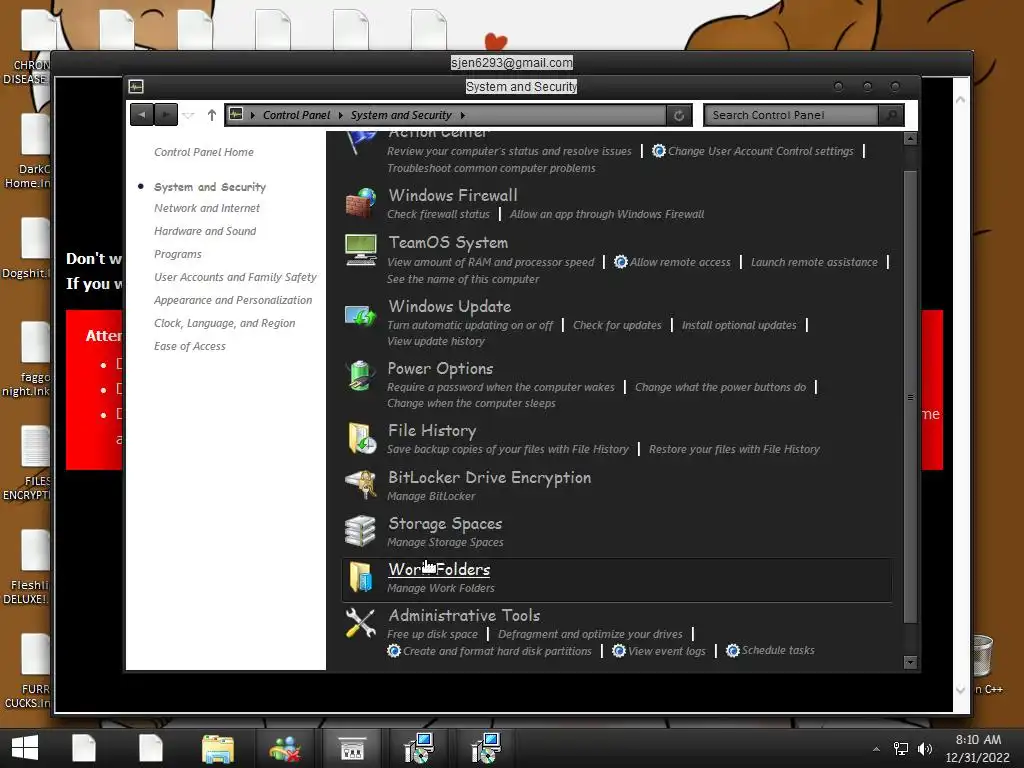Screen dimensions: 1024x768
Task: Open Ease of Access category
Action: pos(190,346)
